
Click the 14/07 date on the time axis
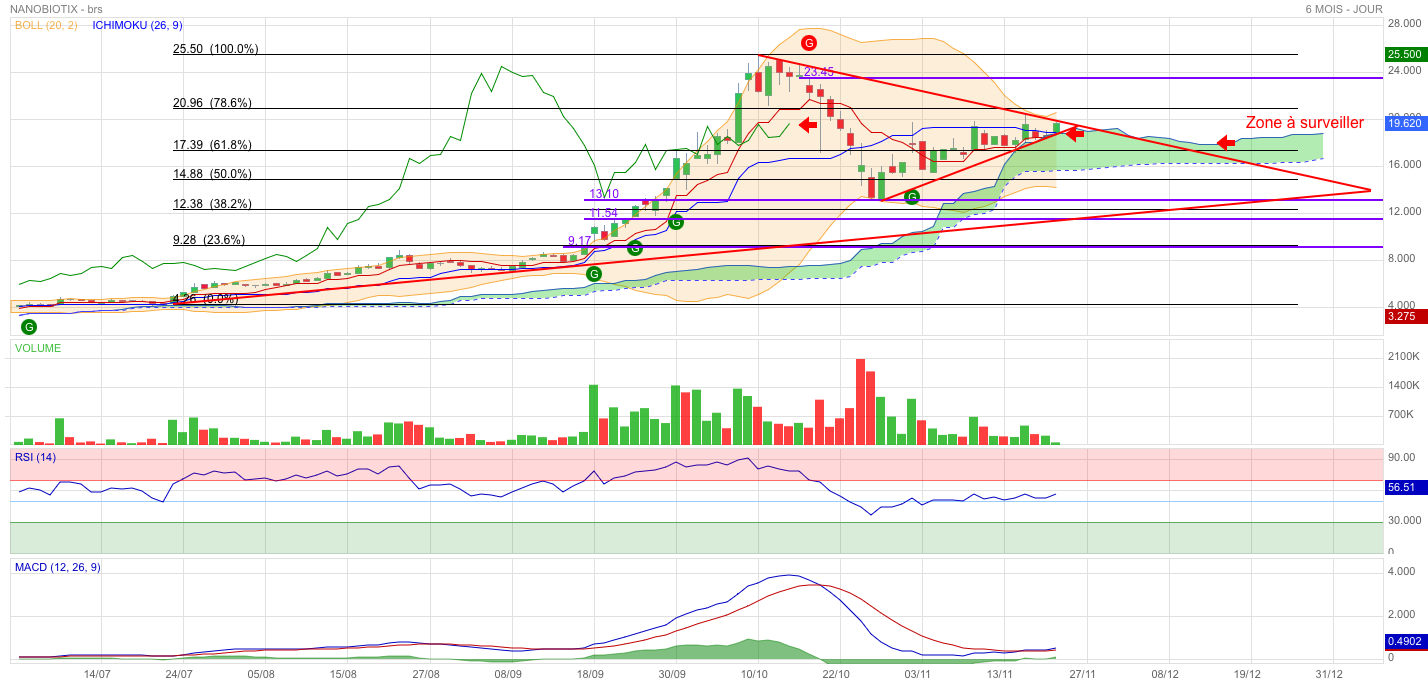(x=97, y=674)
